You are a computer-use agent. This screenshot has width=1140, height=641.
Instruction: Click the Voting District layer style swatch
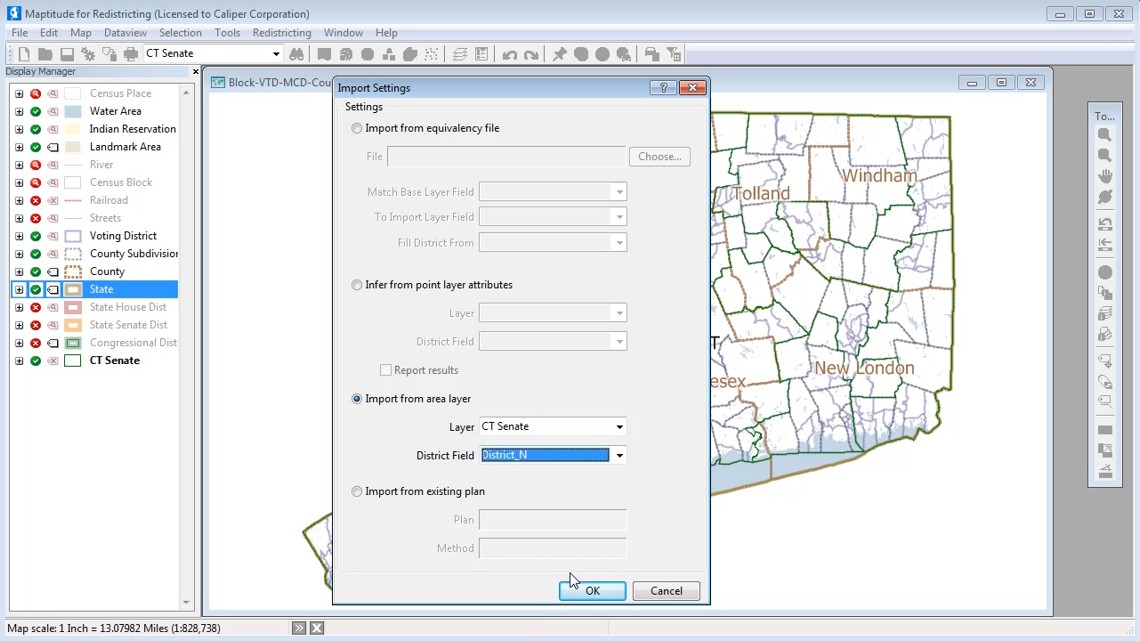click(x=73, y=236)
